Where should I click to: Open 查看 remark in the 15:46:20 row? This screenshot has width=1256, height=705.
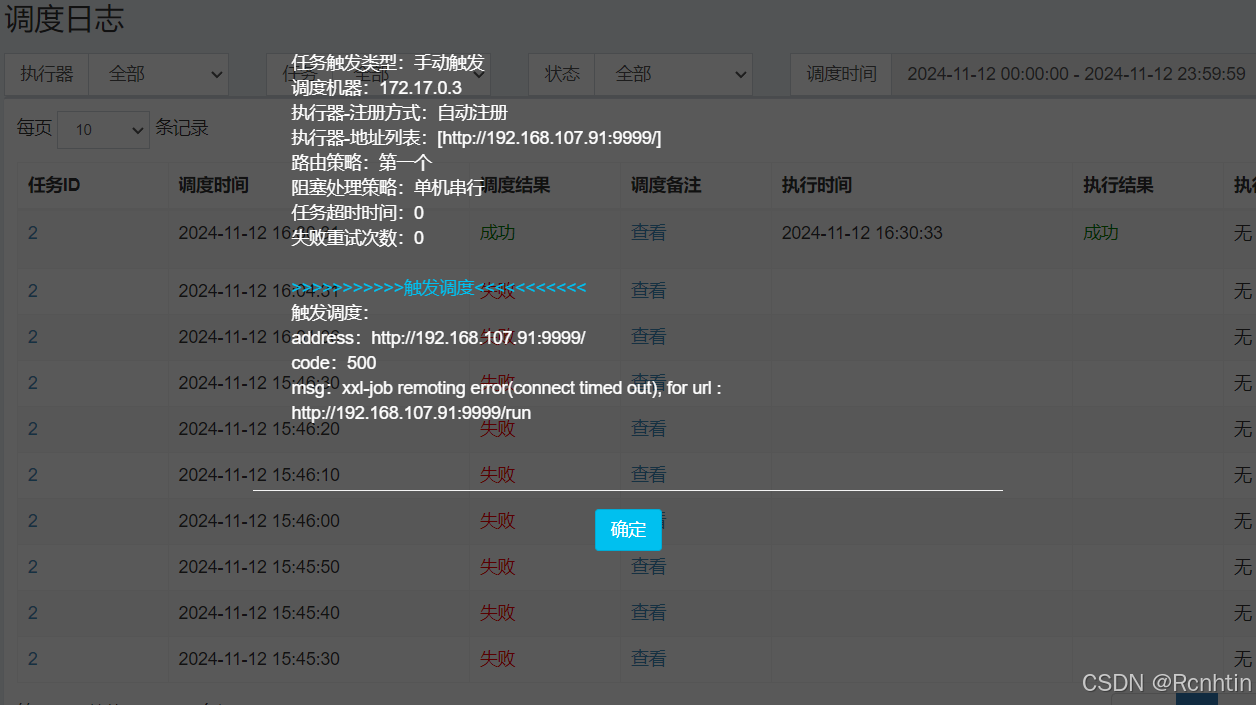(648, 428)
